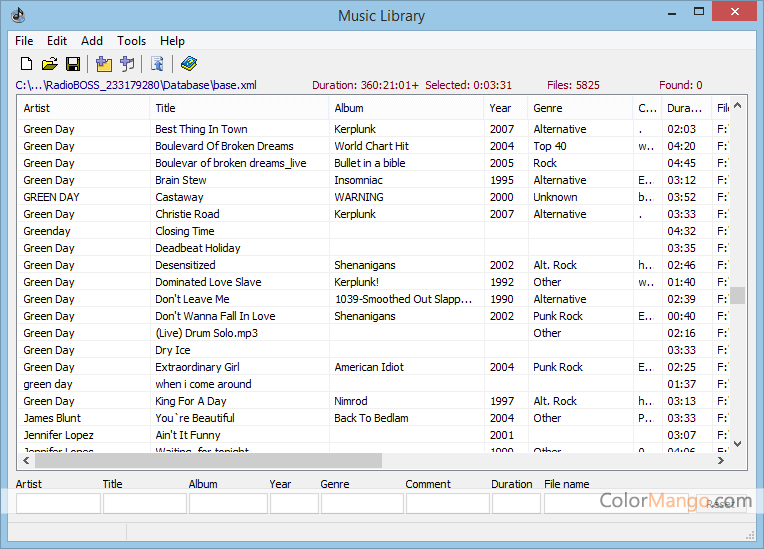Open the Tools menu
Viewport: 764px width, 549px height.
pos(131,41)
